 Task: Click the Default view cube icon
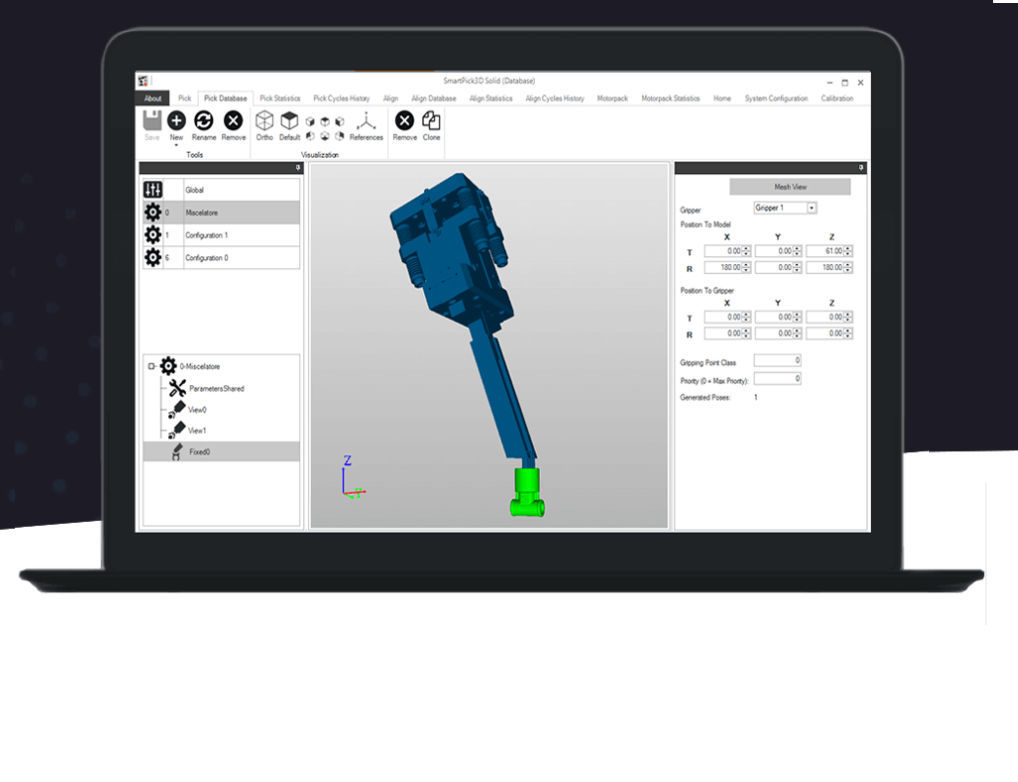(x=288, y=120)
